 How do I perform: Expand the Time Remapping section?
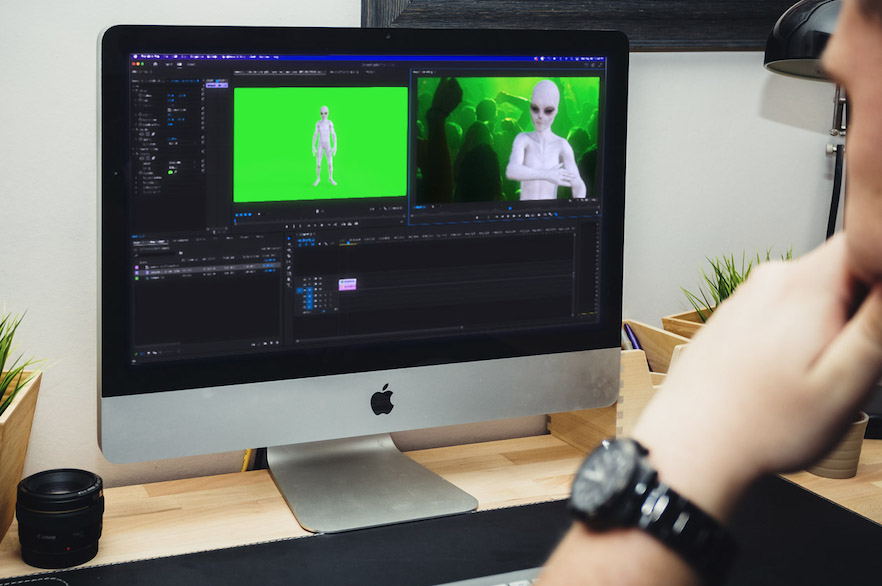point(133,149)
